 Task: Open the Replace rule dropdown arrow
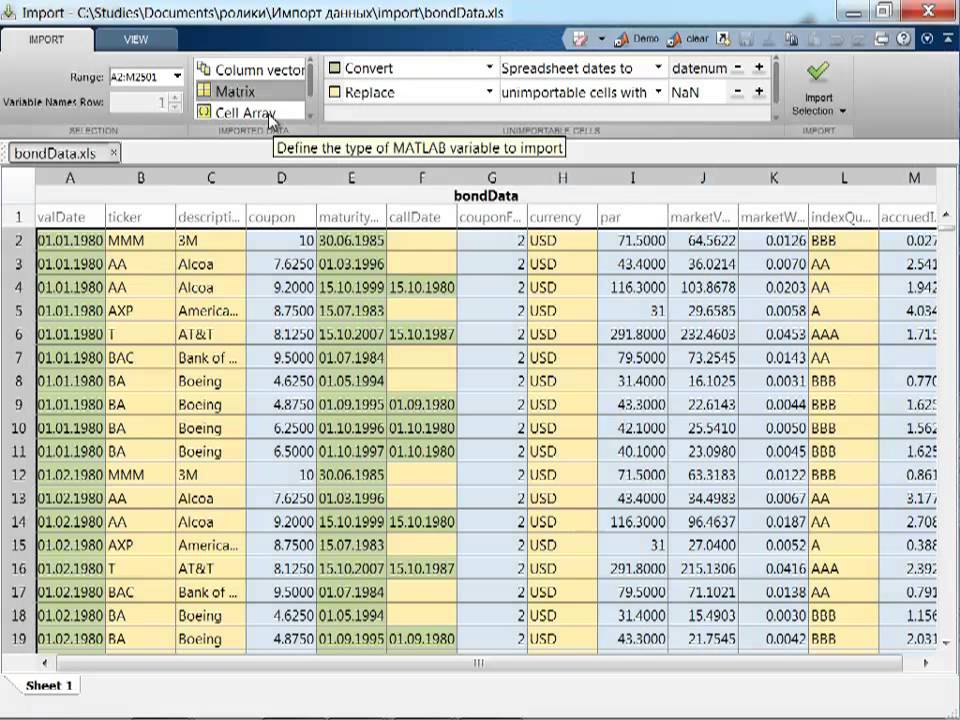pos(489,92)
